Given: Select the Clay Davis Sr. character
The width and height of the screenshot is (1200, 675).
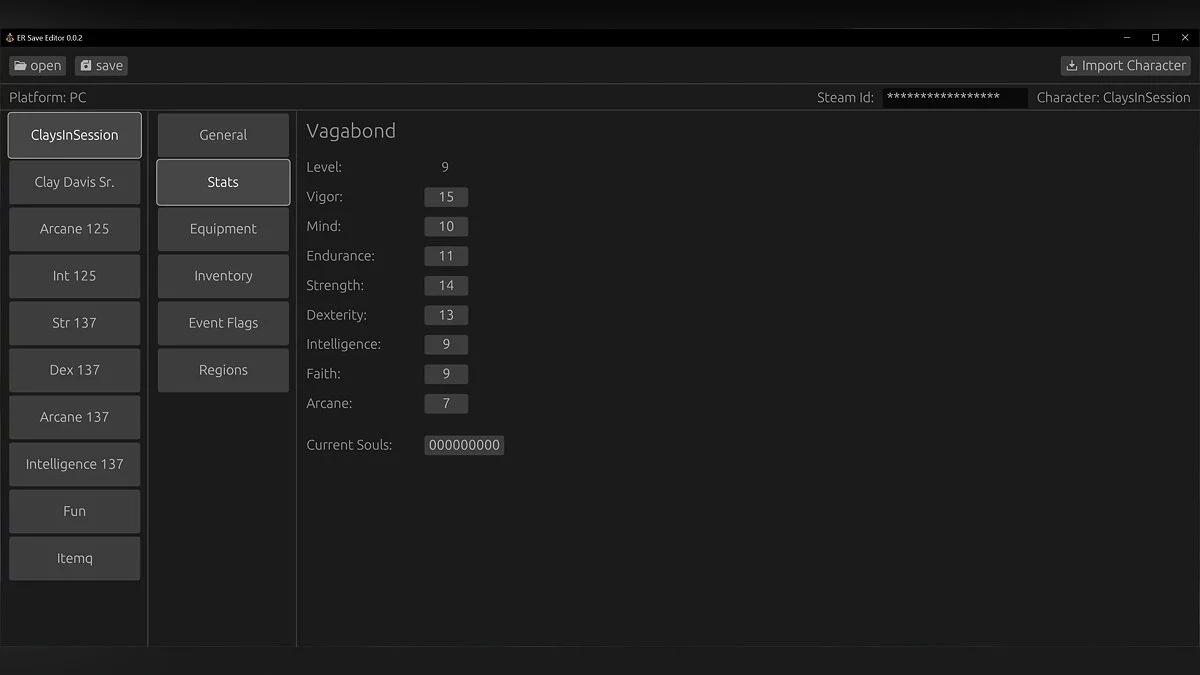Looking at the screenshot, I should click(x=74, y=182).
